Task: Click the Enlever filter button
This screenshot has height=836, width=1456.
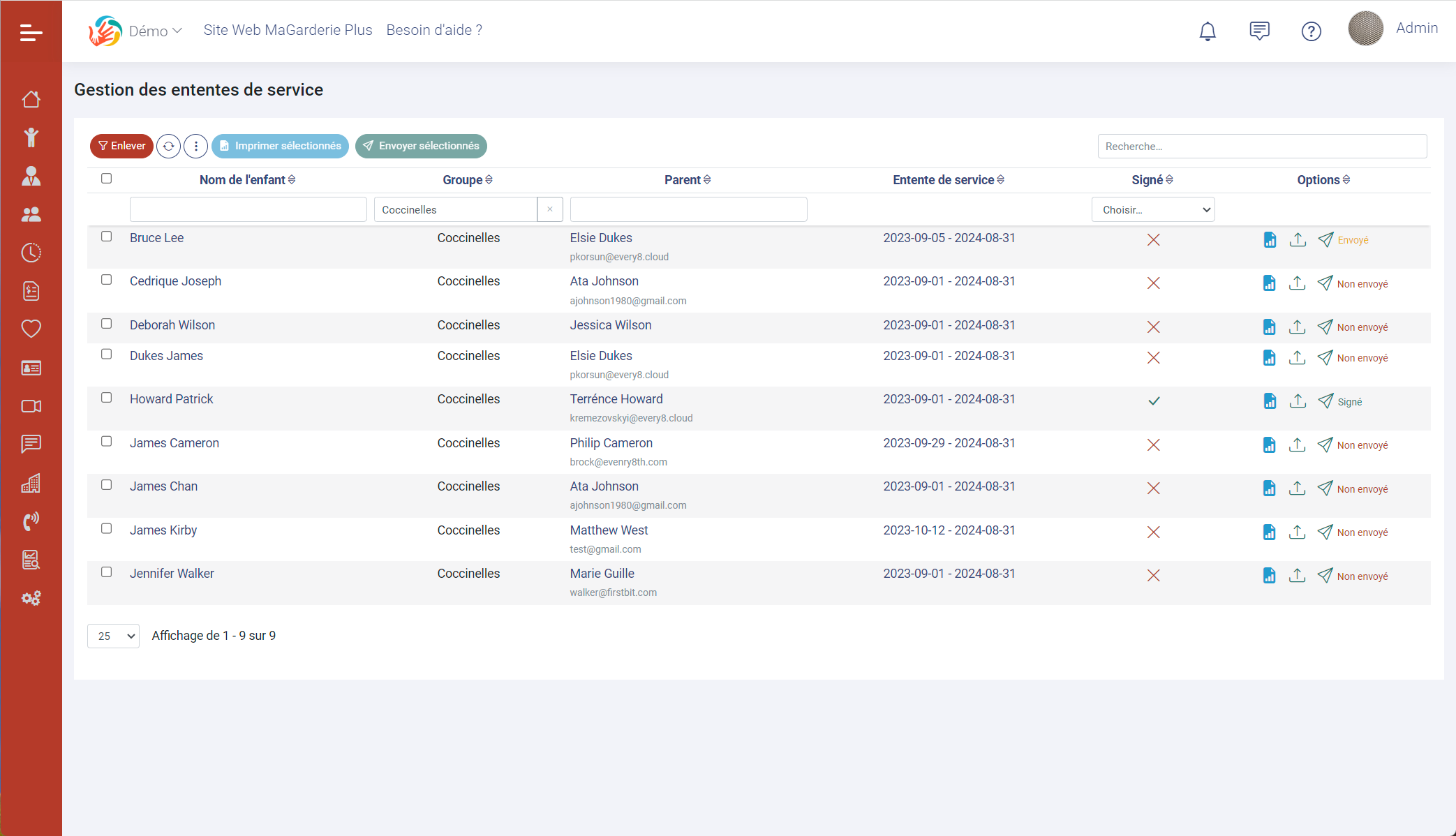Action: pyautogui.click(x=121, y=146)
